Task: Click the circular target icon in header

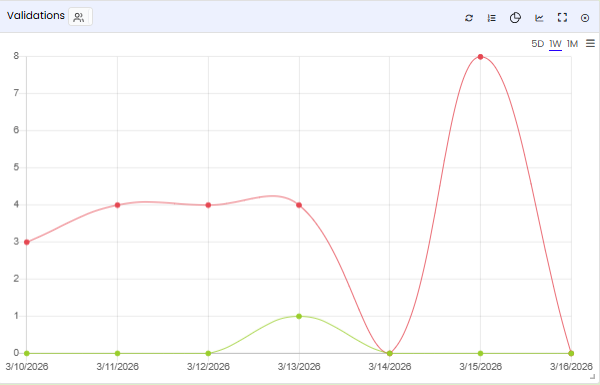Action: point(585,18)
